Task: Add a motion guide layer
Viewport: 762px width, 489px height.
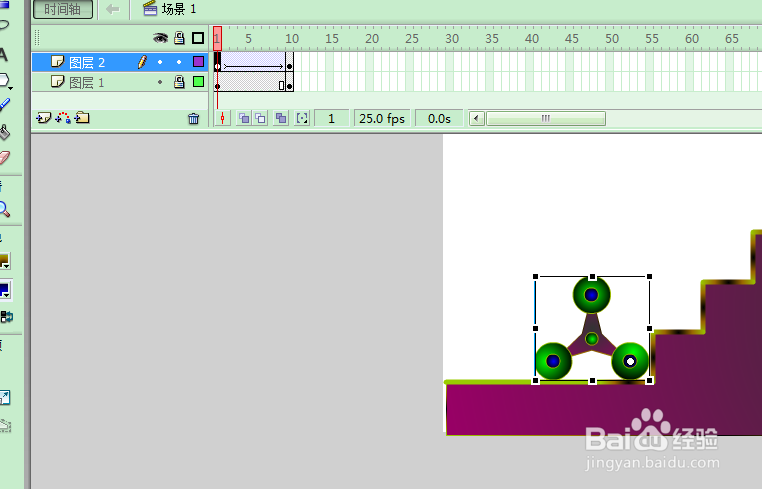Action: [x=63, y=118]
